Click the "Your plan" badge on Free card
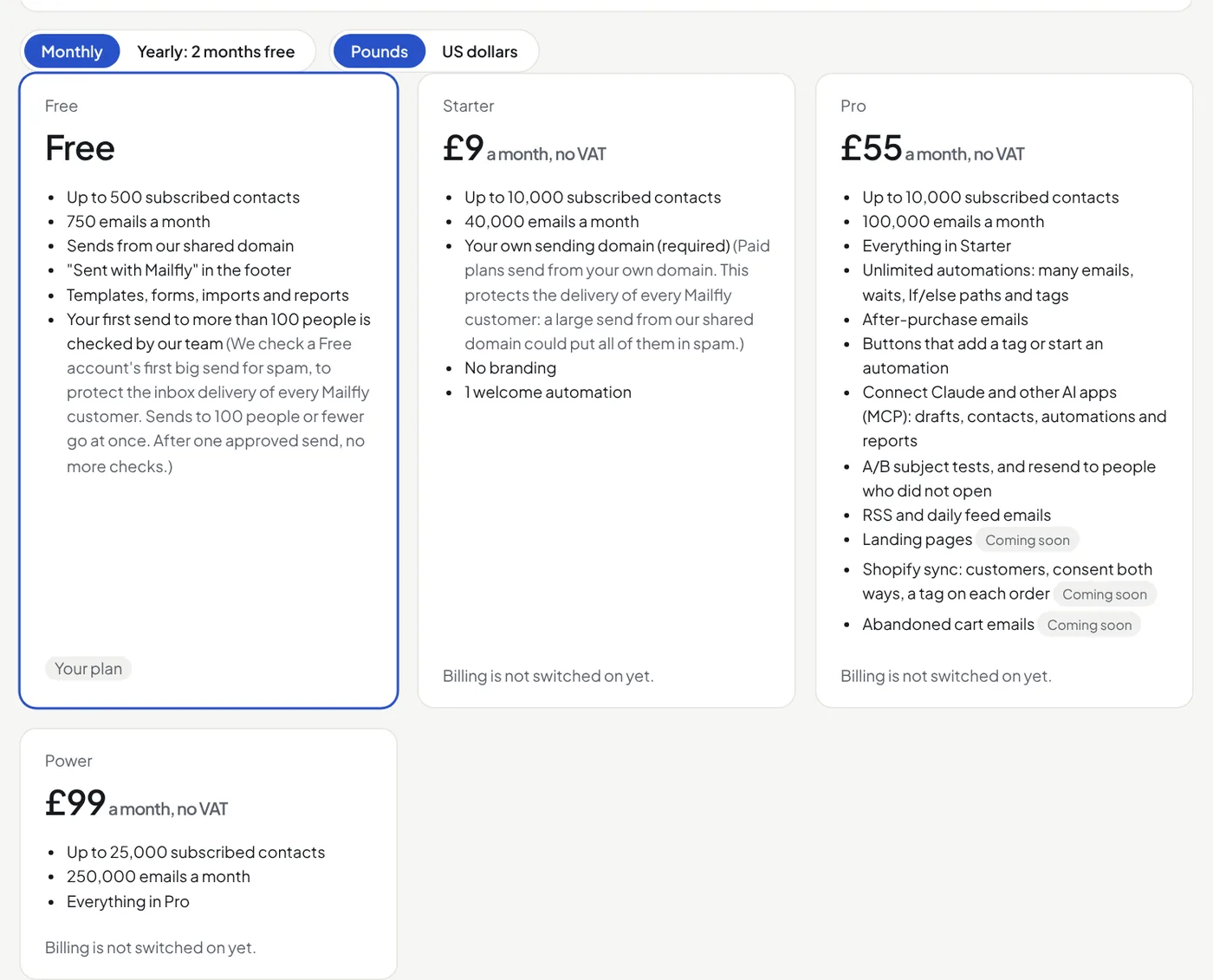Screen dimensions: 1213x980 (88, 669)
